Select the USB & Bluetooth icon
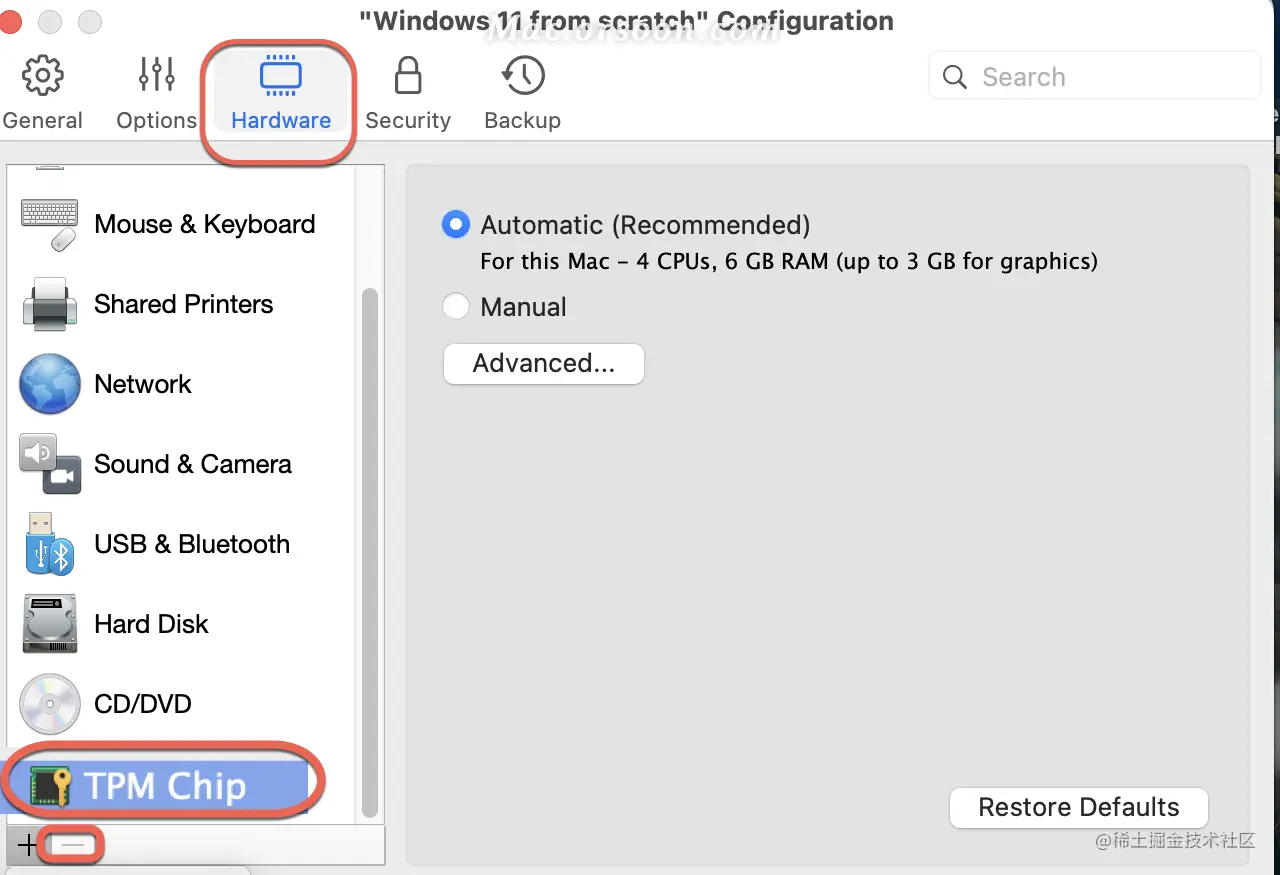Screen dimensions: 1280x875 pyautogui.click(x=49, y=544)
